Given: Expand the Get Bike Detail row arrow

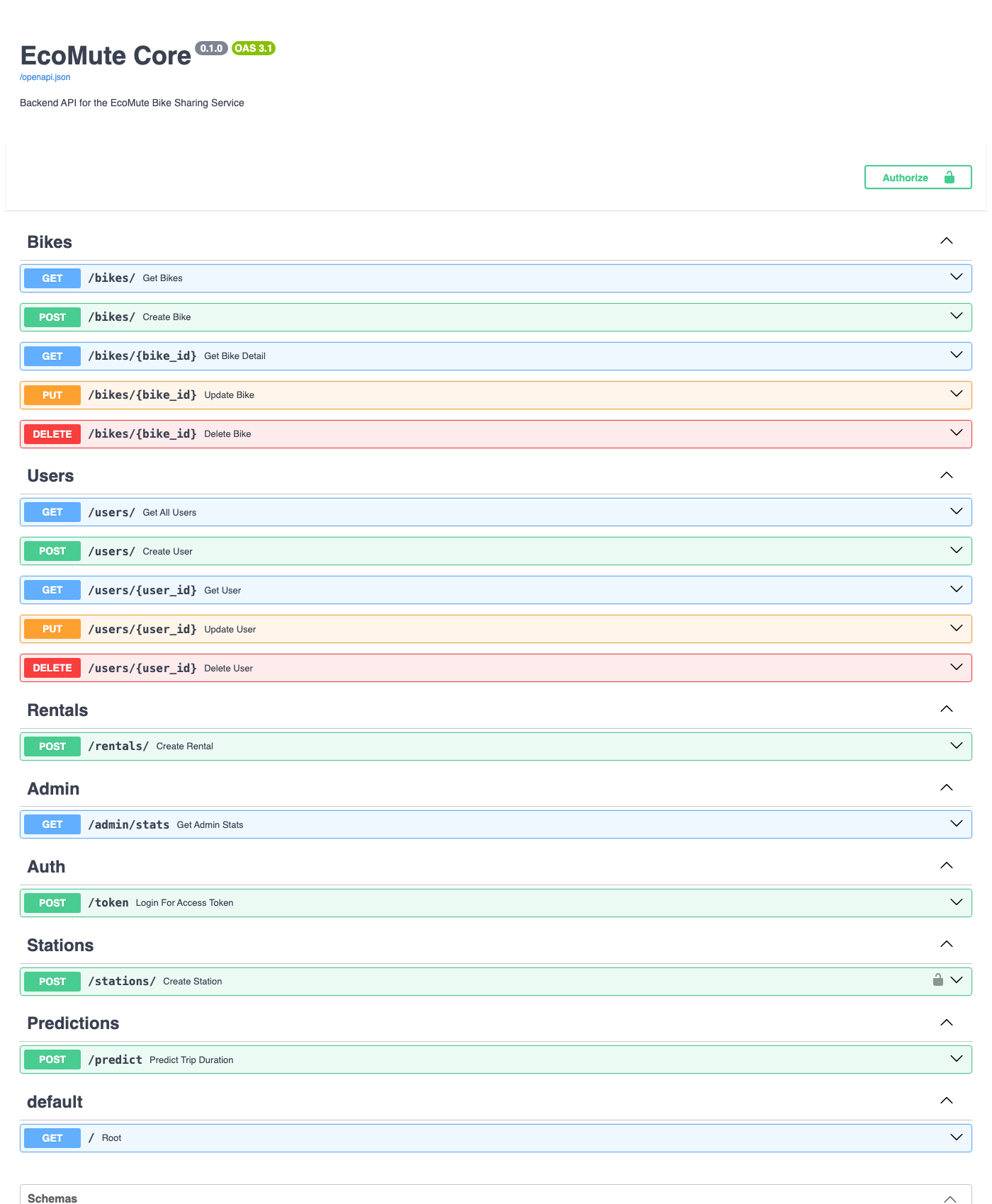Looking at the screenshot, I should click(957, 355).
